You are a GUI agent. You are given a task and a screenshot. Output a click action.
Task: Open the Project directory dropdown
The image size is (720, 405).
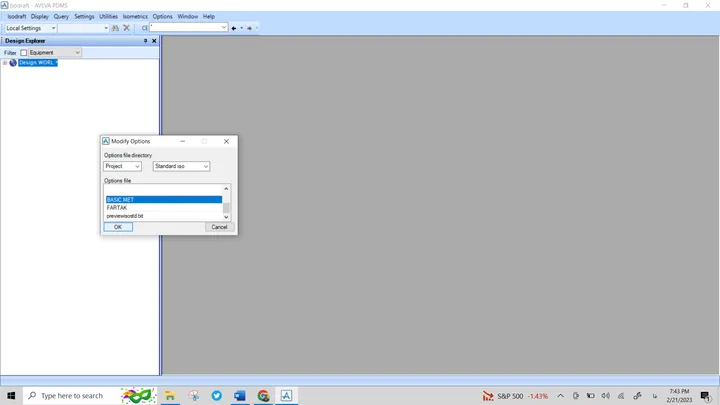tap(122, 166)
